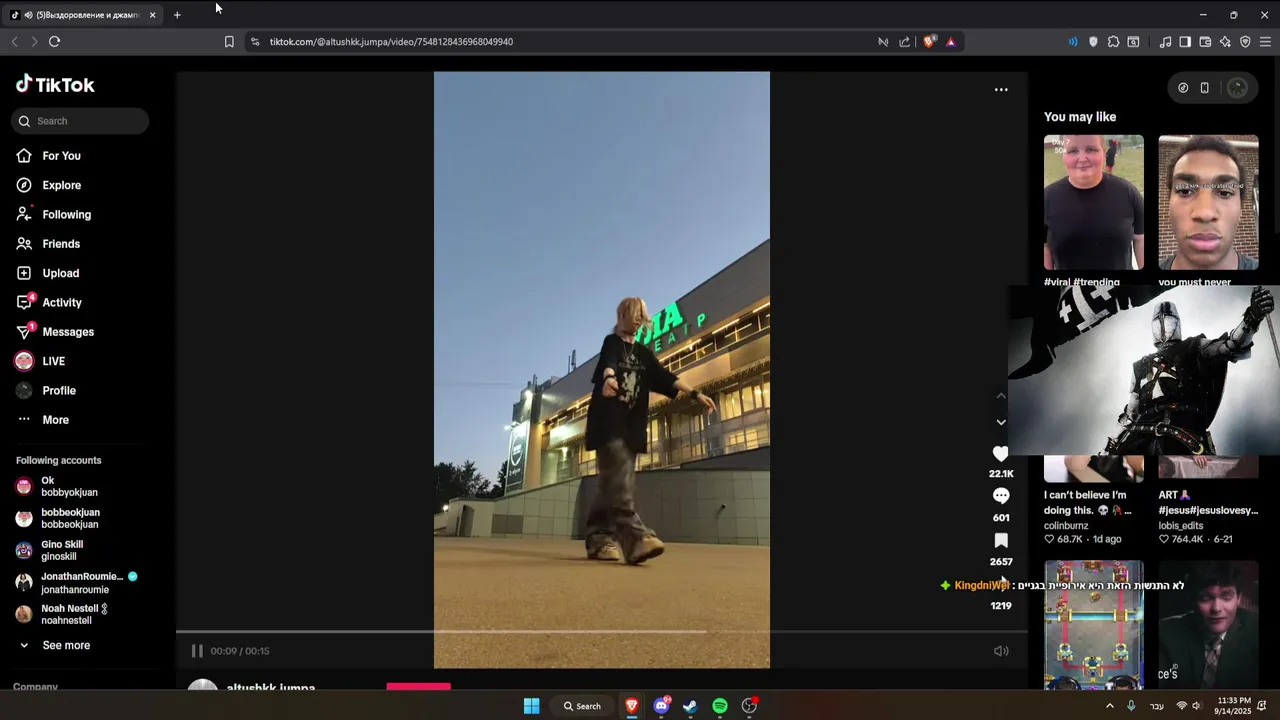Expand See more following accounts
Screen dimensions: 1280x720
coord(66,645)
